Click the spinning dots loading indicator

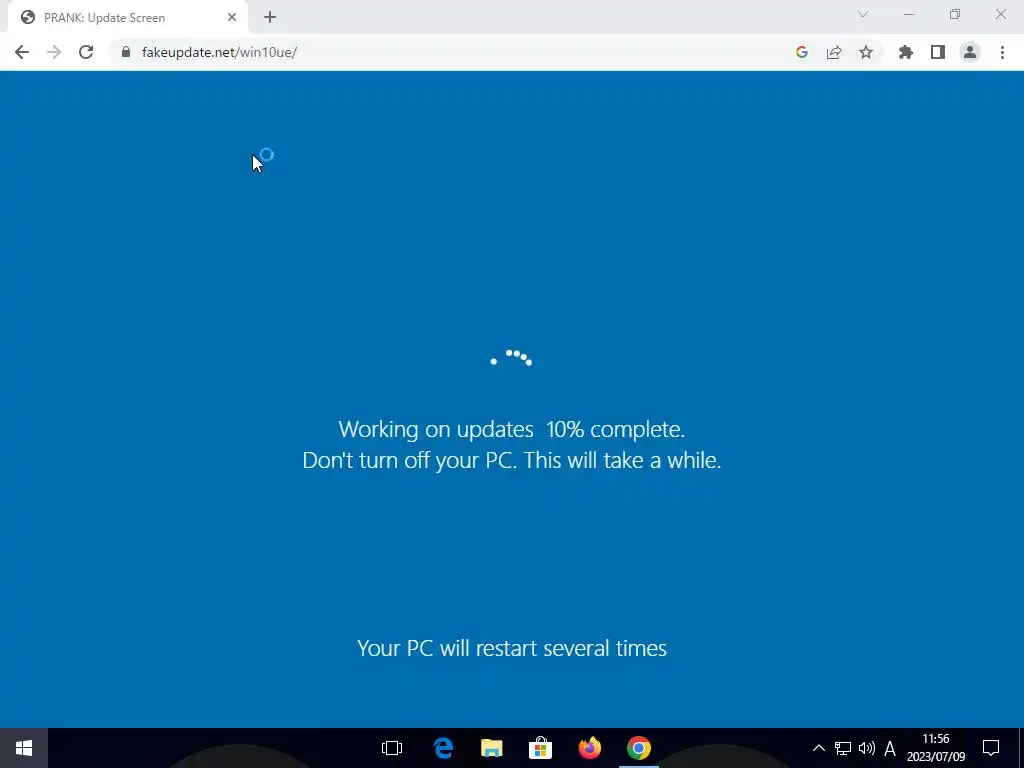(511, 358)
